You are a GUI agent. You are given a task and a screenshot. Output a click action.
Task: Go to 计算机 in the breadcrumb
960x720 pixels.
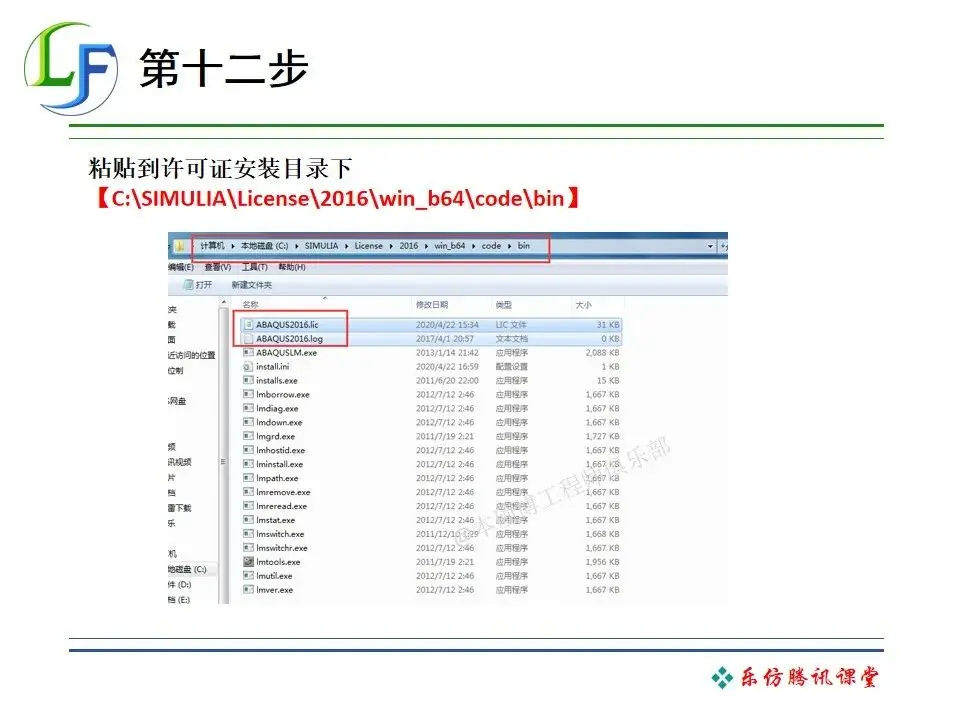coord(212,246)
